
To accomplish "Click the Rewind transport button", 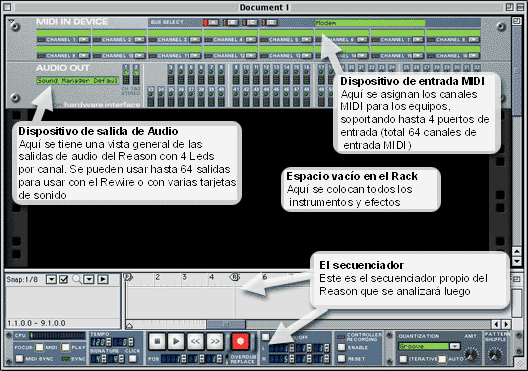I will (x=195, y=342).
